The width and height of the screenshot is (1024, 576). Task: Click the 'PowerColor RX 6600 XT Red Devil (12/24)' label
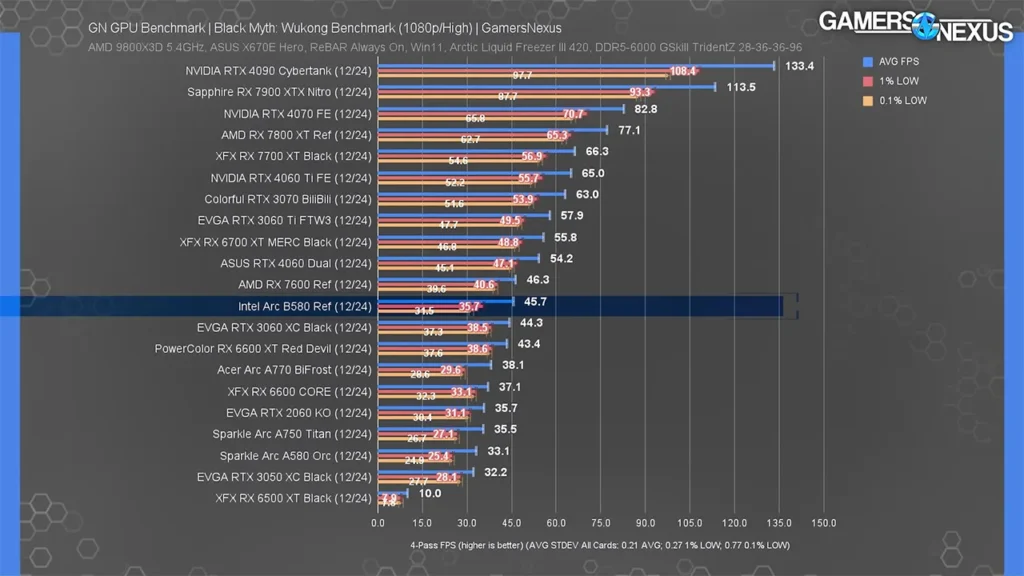pos(263,349)
